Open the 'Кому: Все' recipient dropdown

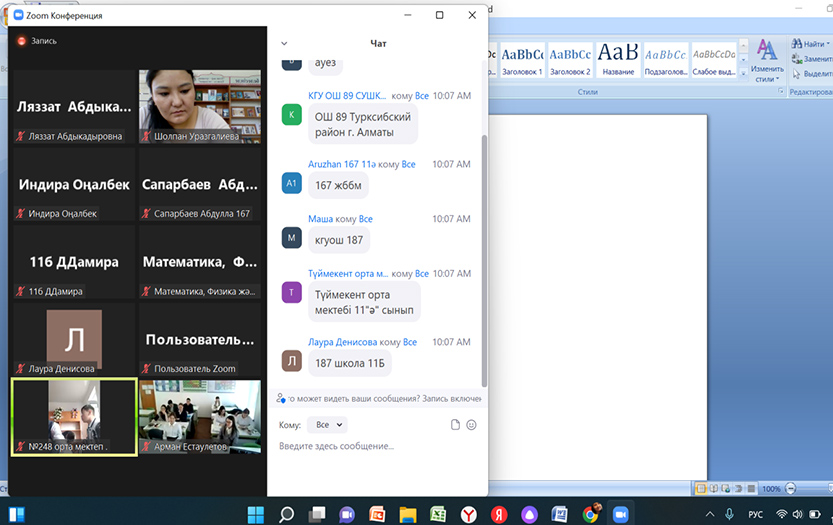point(327,425)
